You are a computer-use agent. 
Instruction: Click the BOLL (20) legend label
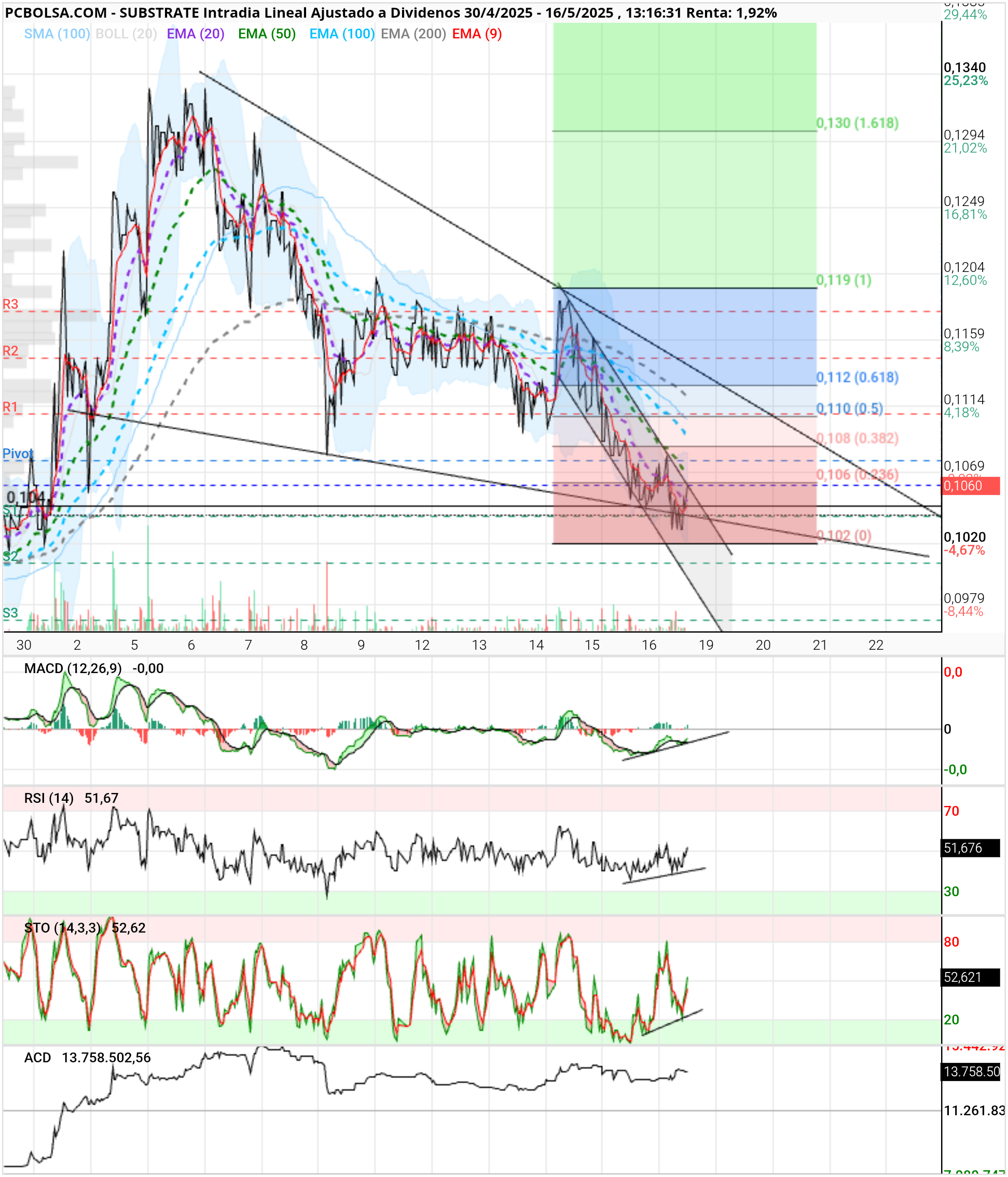click(x=126, y=34)
